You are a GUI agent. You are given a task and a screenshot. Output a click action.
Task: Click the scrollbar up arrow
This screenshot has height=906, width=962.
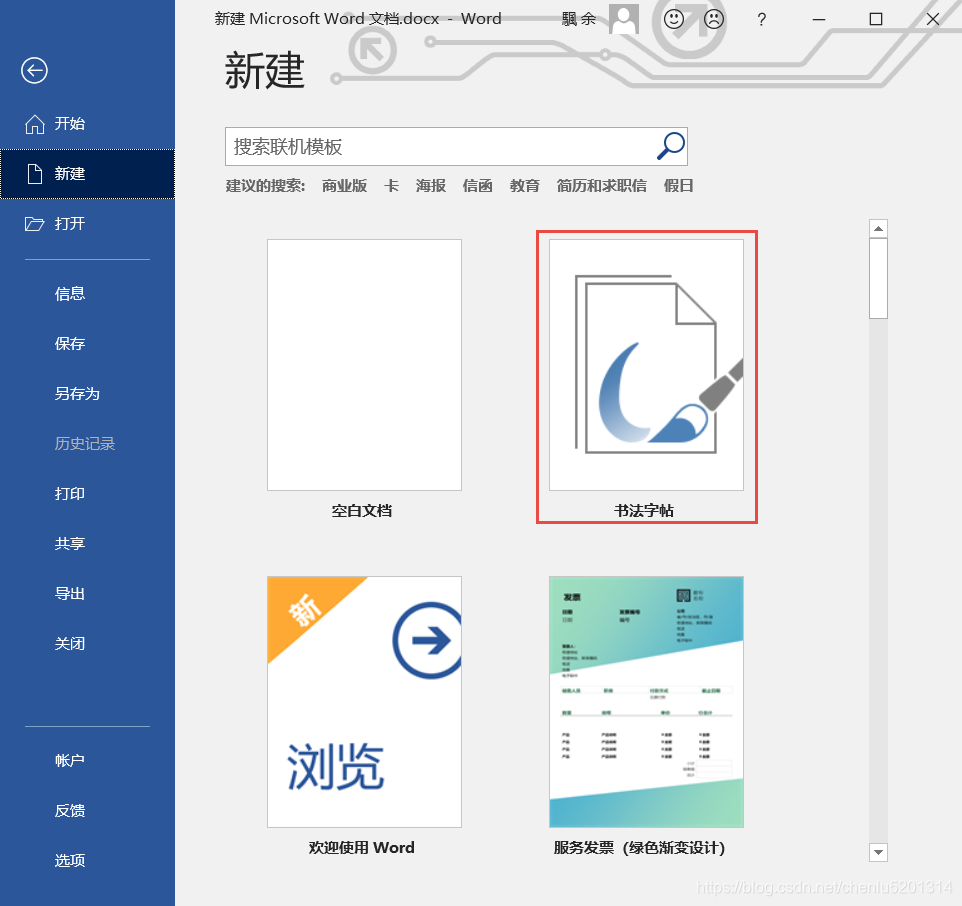click(879, 229)
